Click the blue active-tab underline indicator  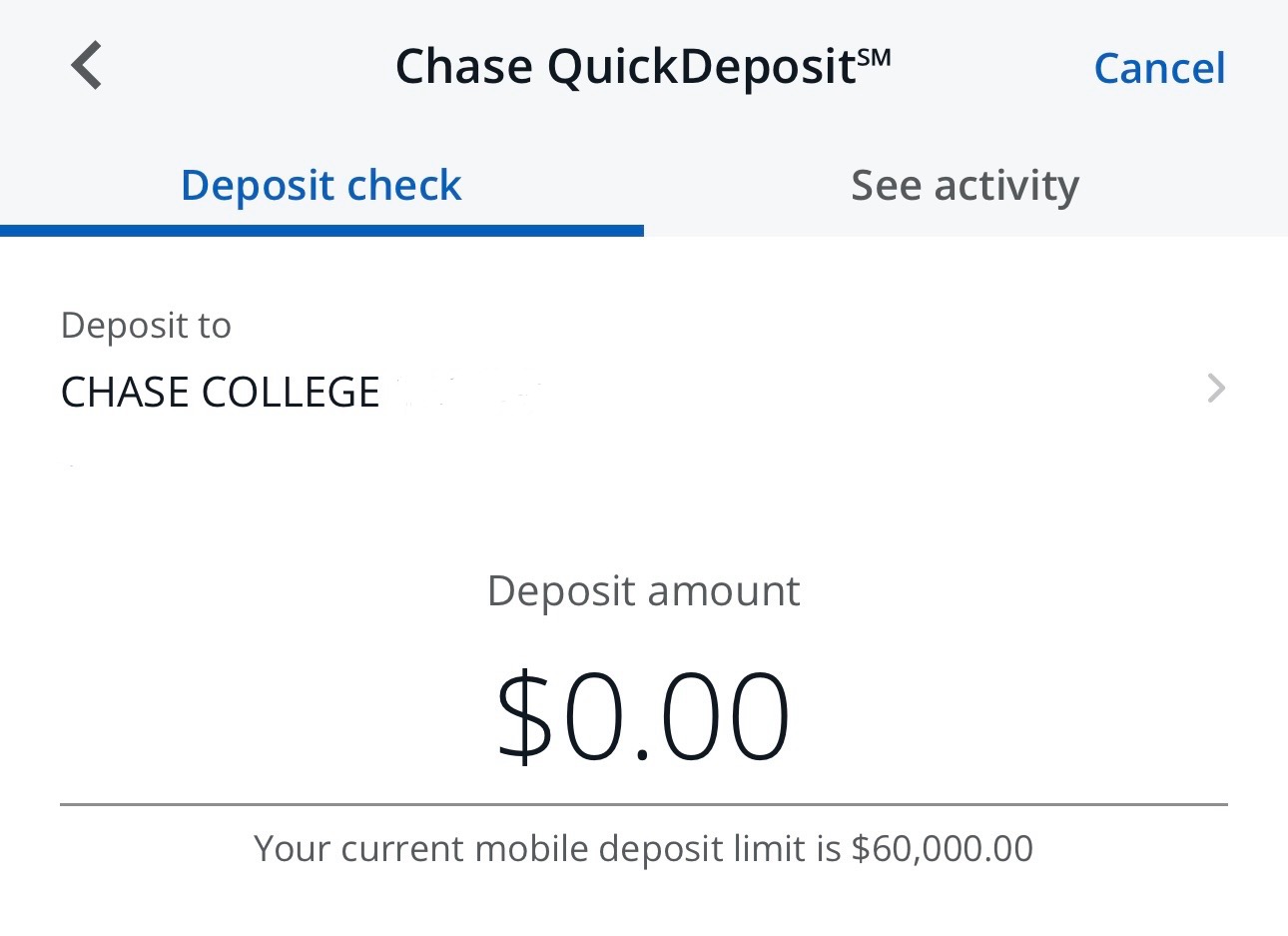point(322,231)
